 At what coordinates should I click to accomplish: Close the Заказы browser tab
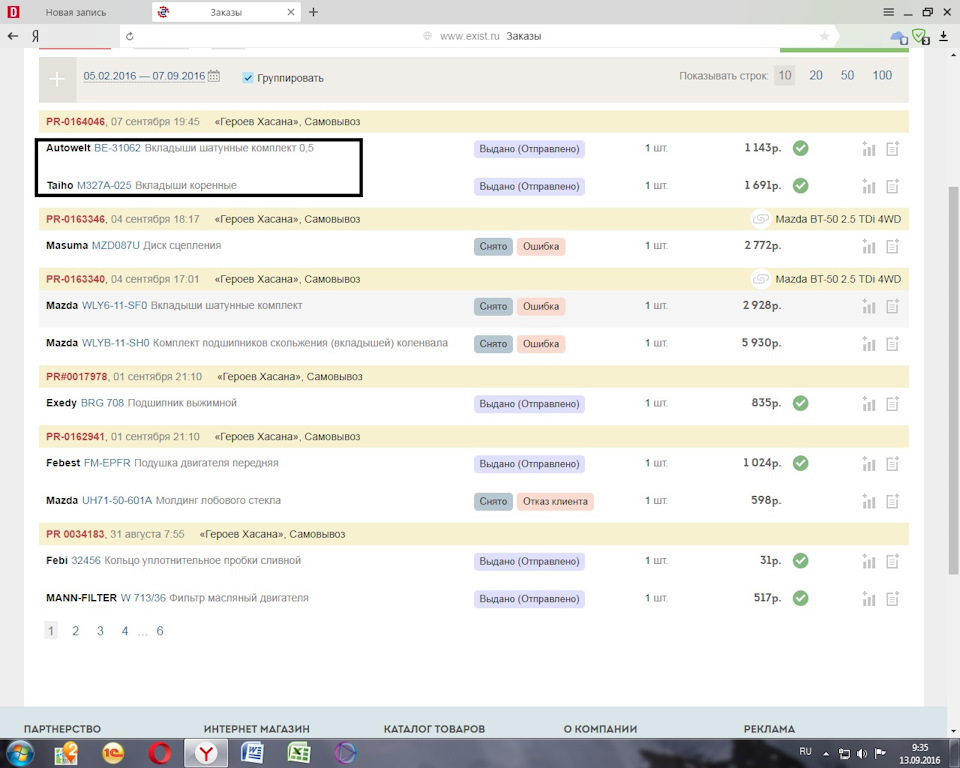[x=291, y=12]
